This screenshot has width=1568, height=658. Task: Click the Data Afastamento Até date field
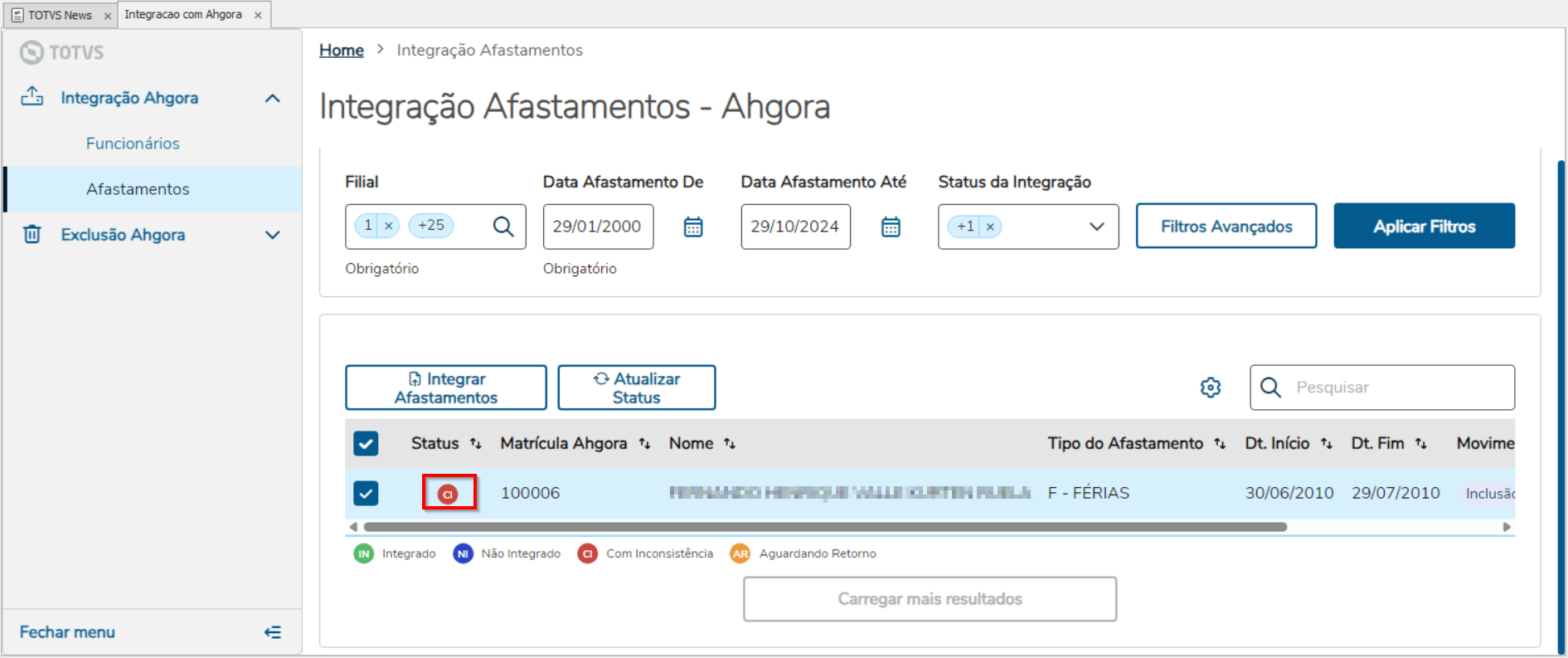pyautogui.click(x=795, y=227)
